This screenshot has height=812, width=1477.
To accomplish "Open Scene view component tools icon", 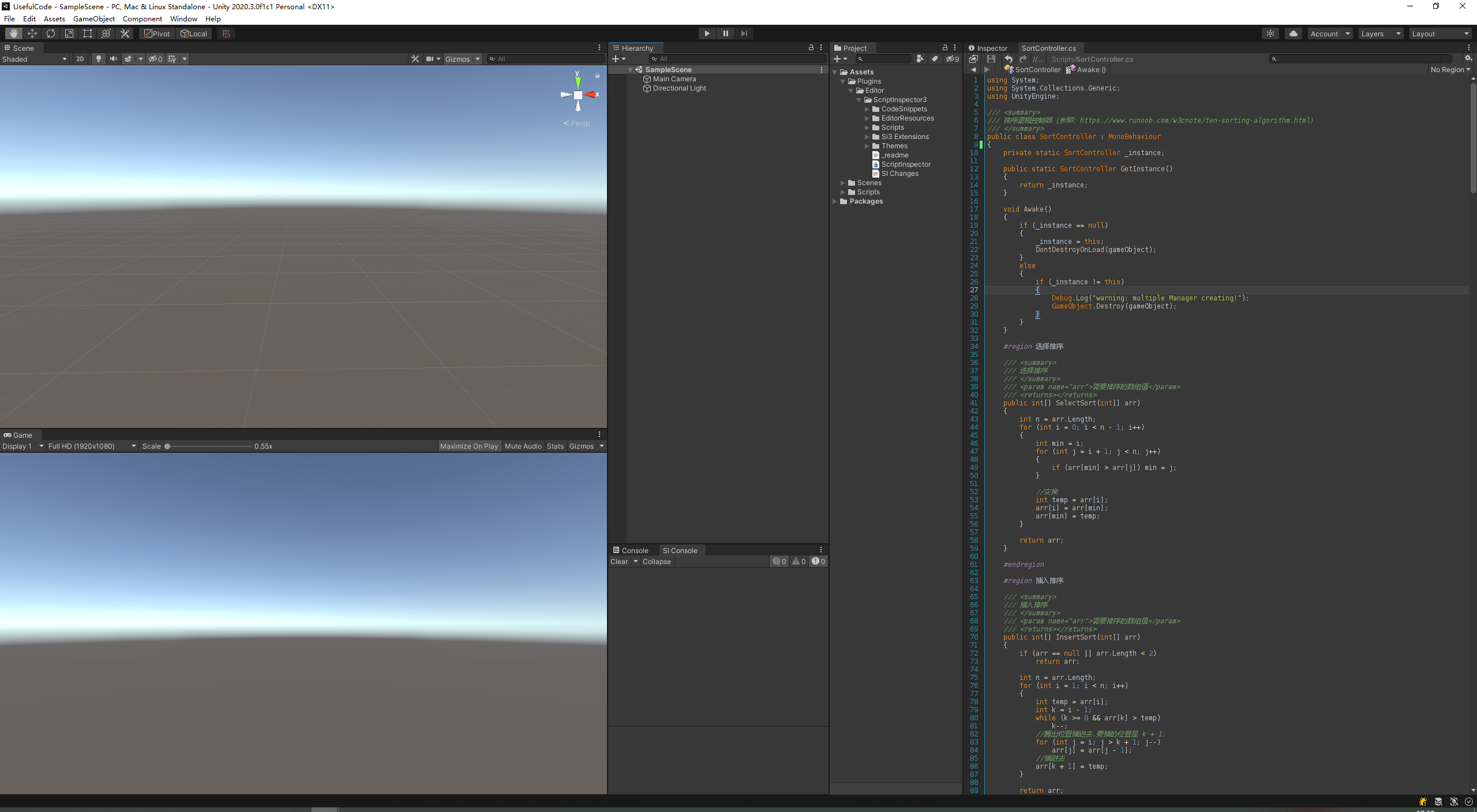I will 415,59.
